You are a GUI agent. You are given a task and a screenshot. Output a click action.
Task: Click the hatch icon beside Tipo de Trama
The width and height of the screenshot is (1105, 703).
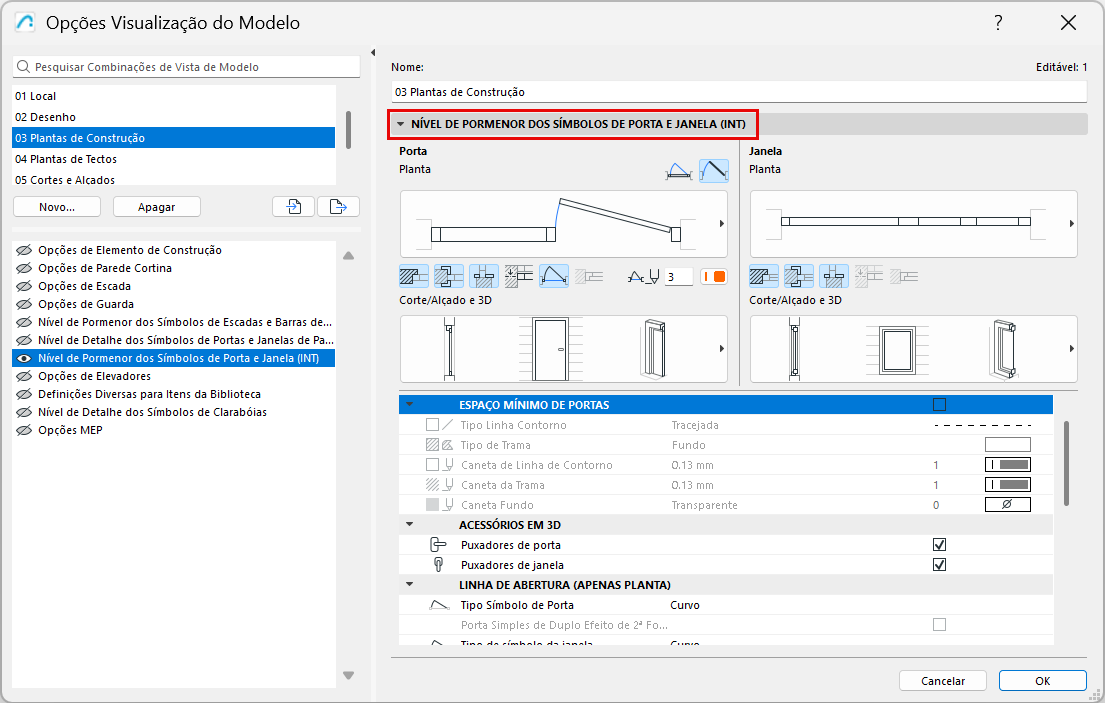[x=433, y=445]
